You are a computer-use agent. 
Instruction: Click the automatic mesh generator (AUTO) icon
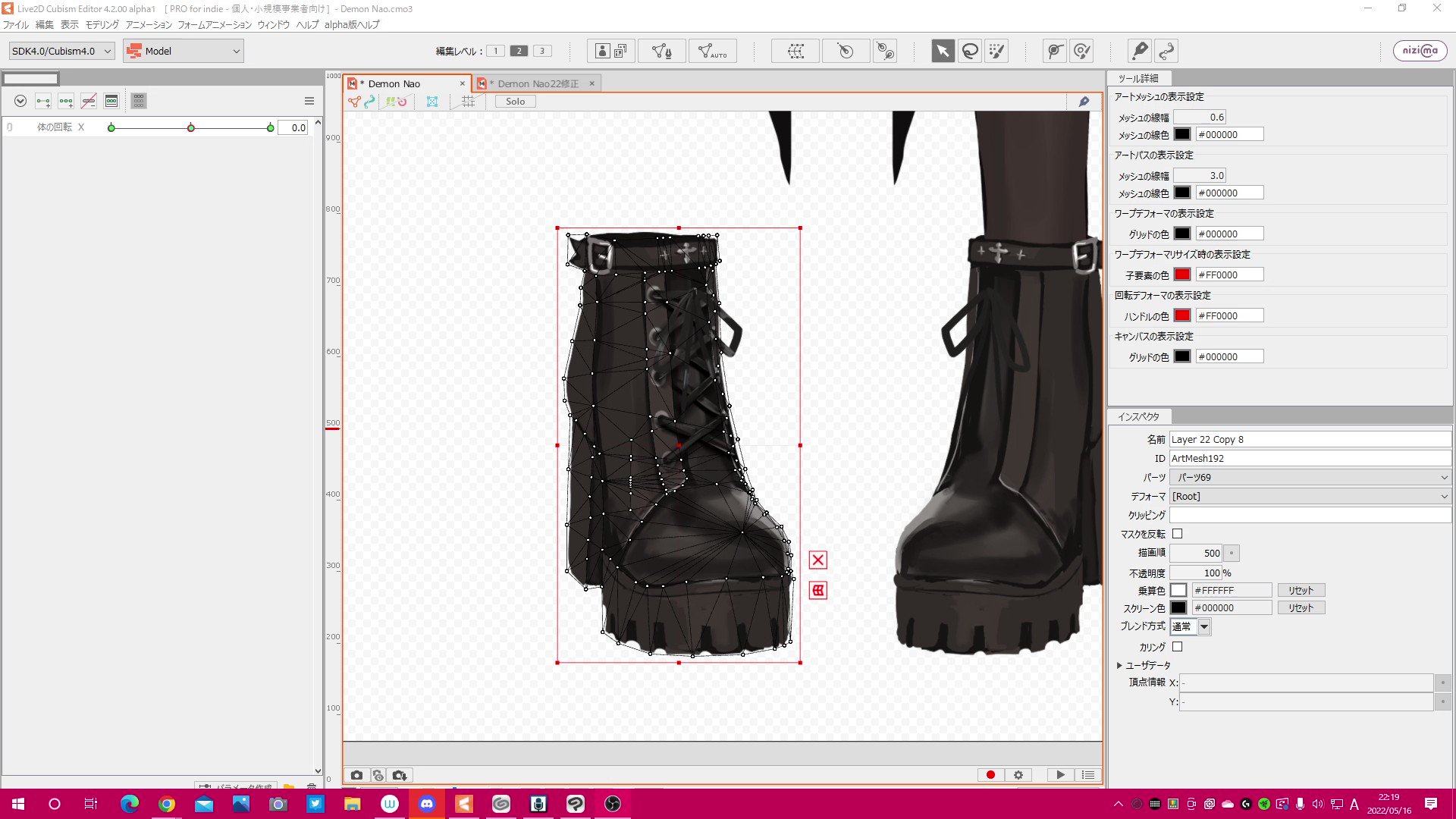pos(712,51)
